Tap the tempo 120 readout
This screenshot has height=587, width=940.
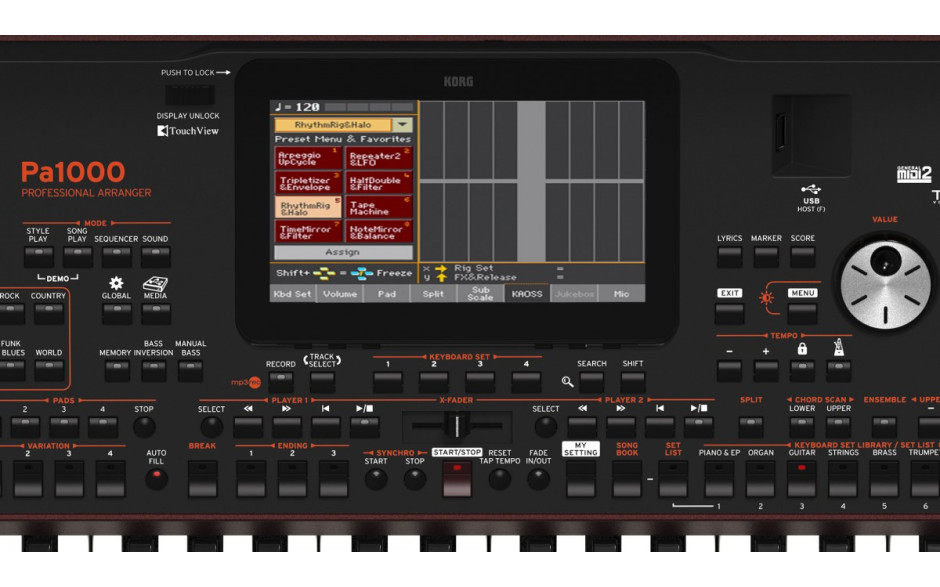click(x=298, y=107)
